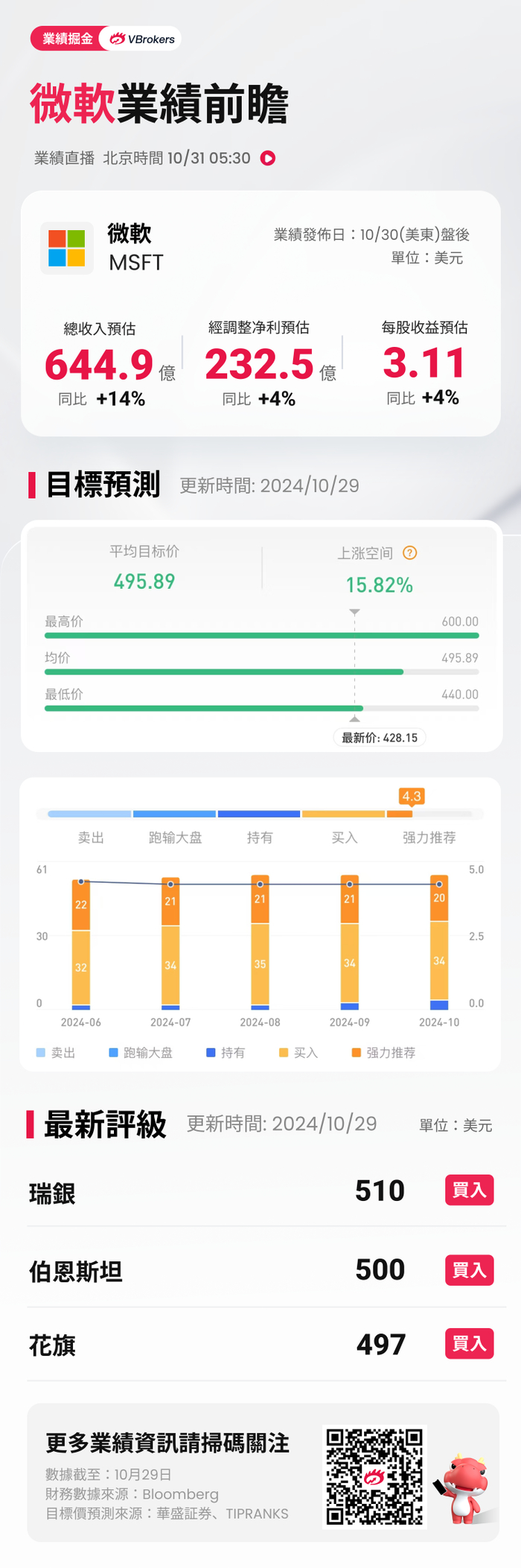
Task: Toggle the 强力推荐 legend swatch
Action: 357,1052
